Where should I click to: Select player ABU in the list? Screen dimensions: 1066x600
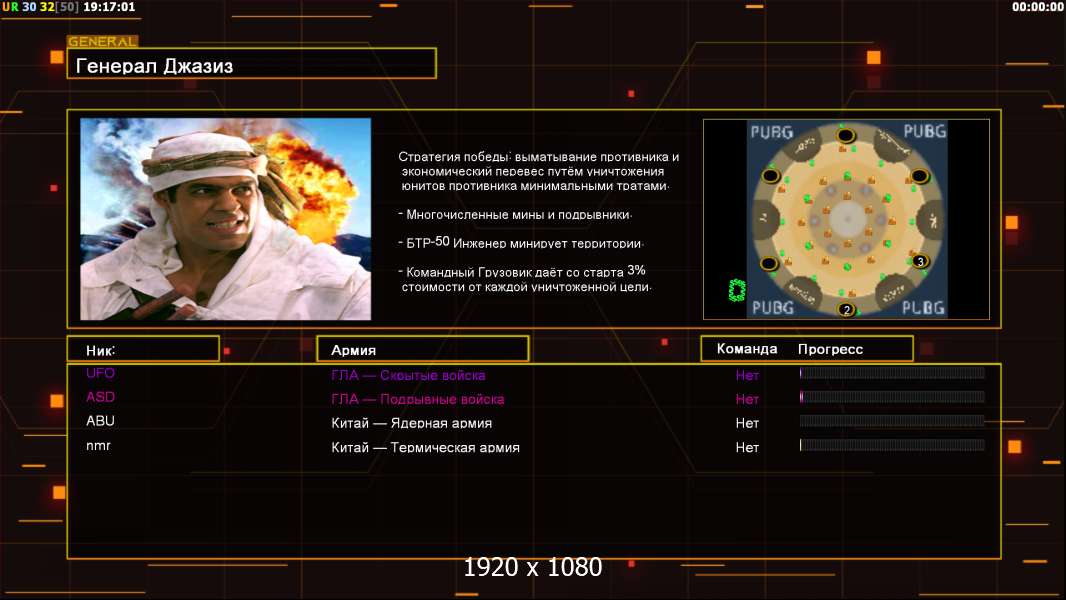pos(100,421)
